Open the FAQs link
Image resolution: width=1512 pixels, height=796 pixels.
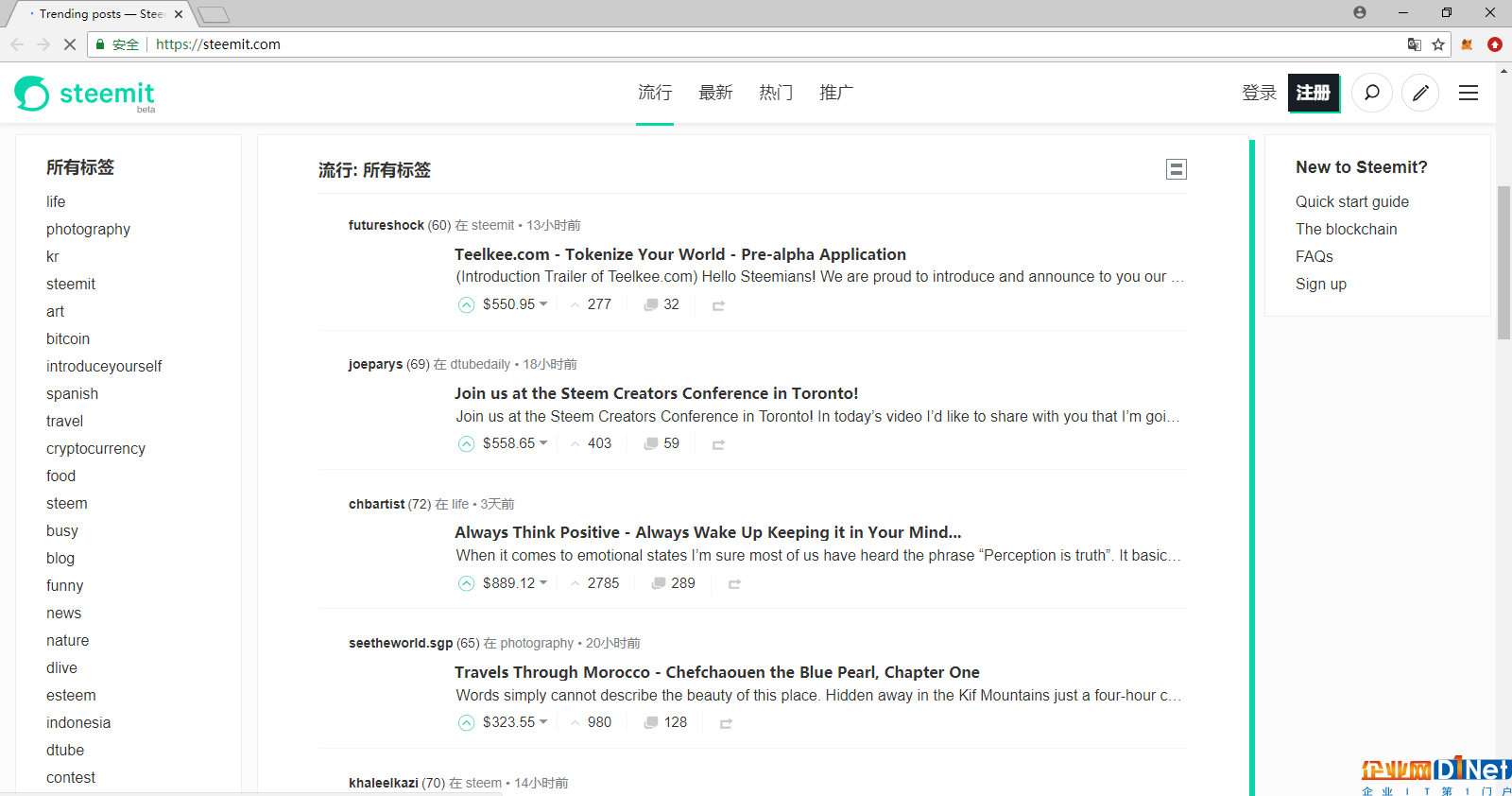coord(1314,256)
